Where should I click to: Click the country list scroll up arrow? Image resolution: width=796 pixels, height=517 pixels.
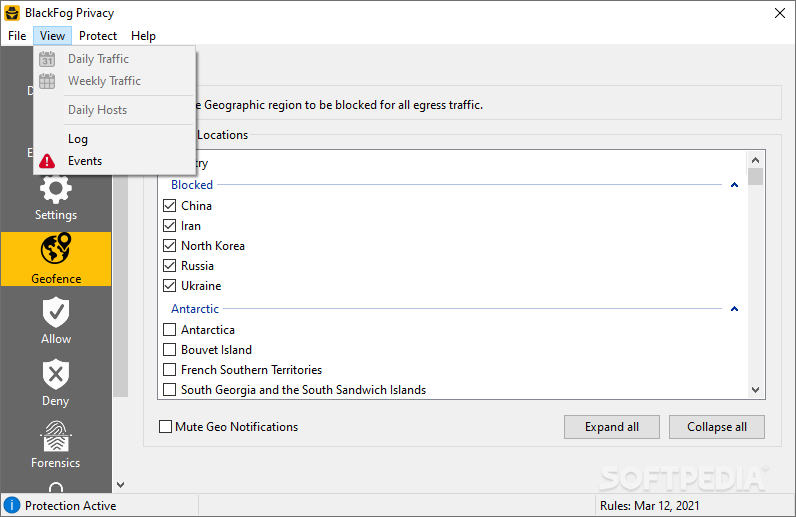(x=755, y=160)
